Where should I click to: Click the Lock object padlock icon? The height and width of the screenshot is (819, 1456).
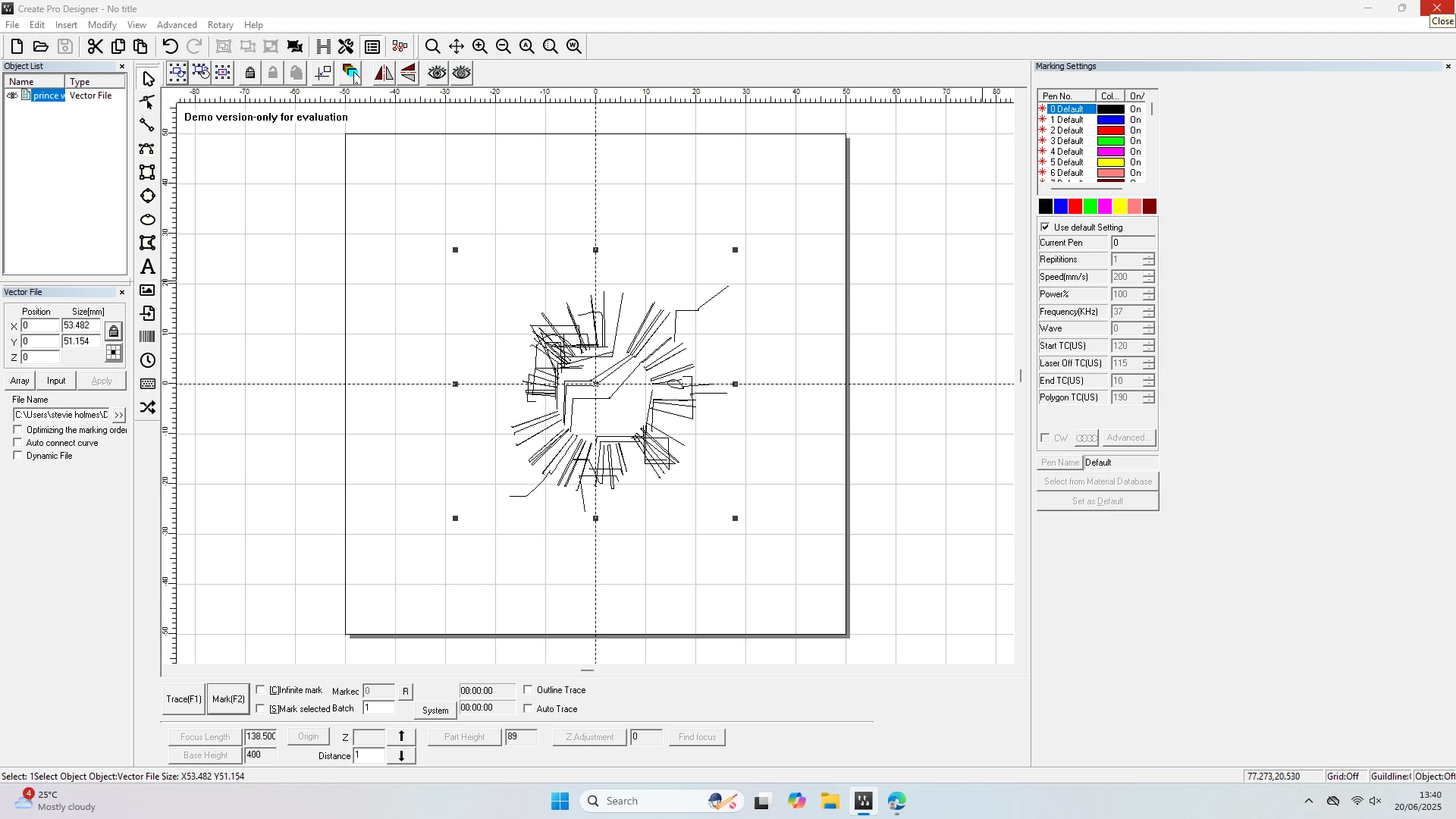[249, 73]
